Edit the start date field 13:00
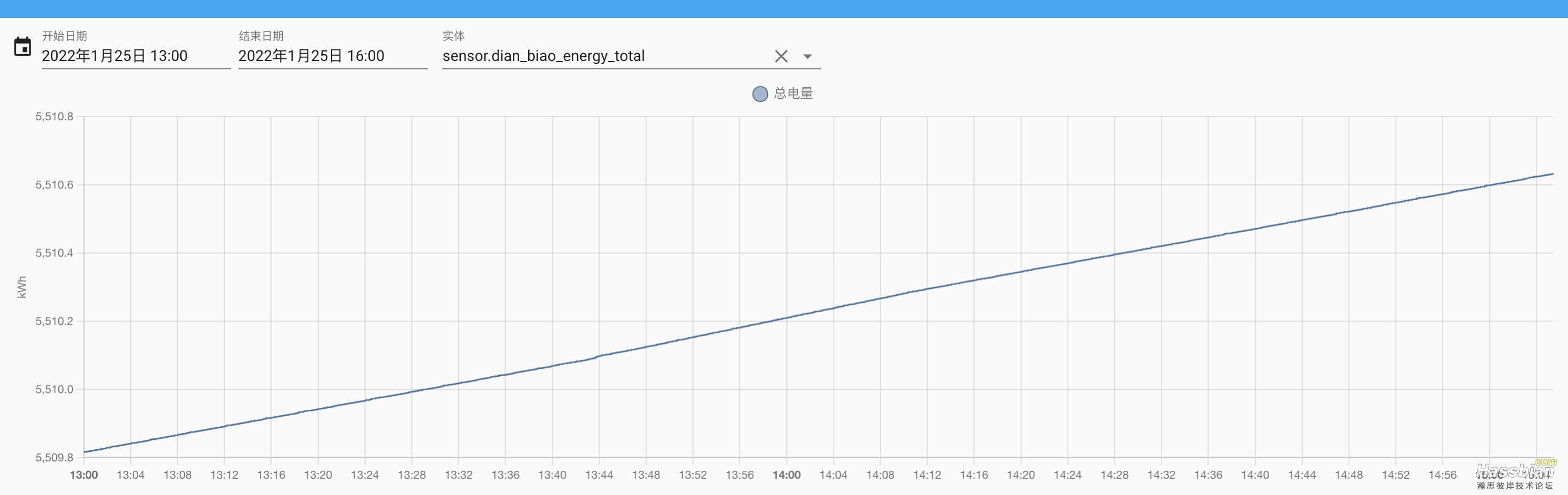Viewport: 1568px width, 495px height. click(x=136, y=56)
